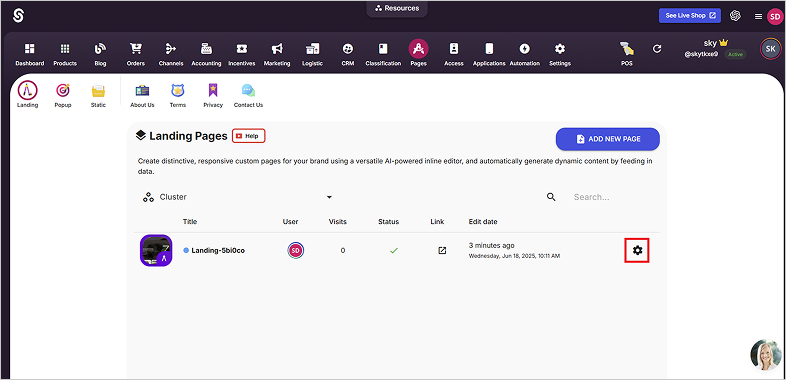The image size is (786, 380).
Task: Expand the Cluster dropdown
Action: 238,197
